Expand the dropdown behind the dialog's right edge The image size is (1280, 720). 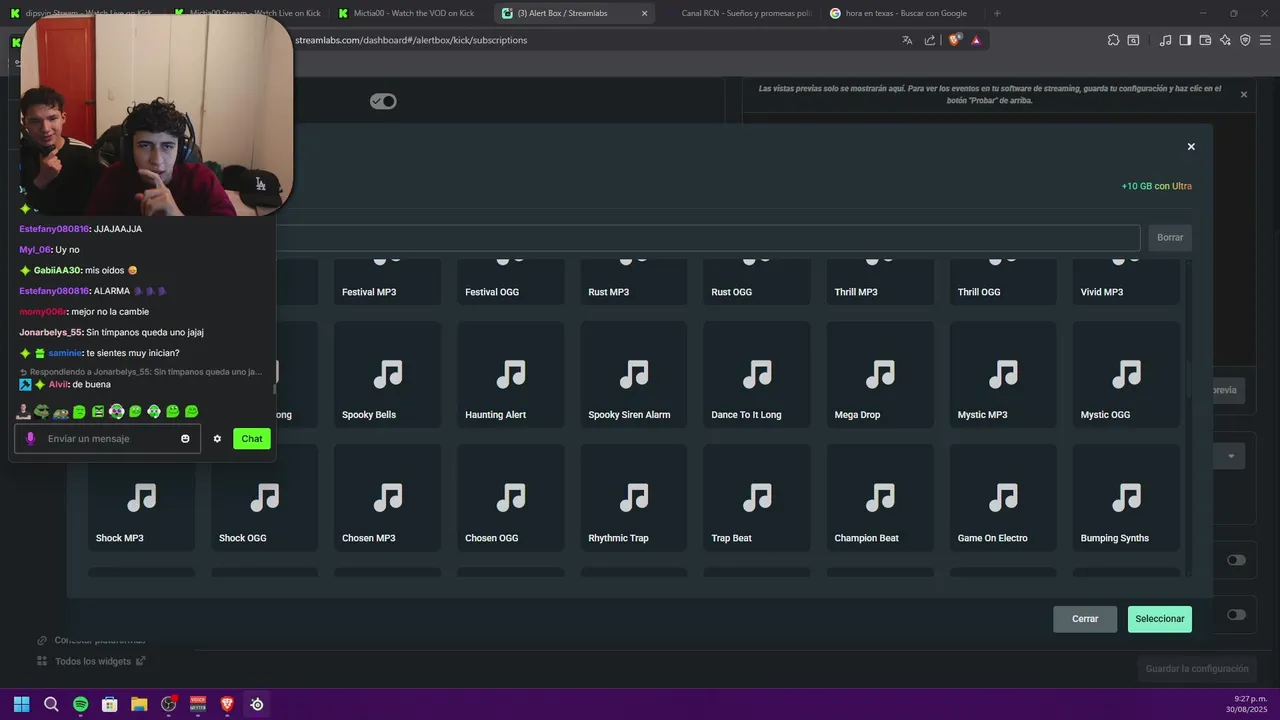(1231, 456)
